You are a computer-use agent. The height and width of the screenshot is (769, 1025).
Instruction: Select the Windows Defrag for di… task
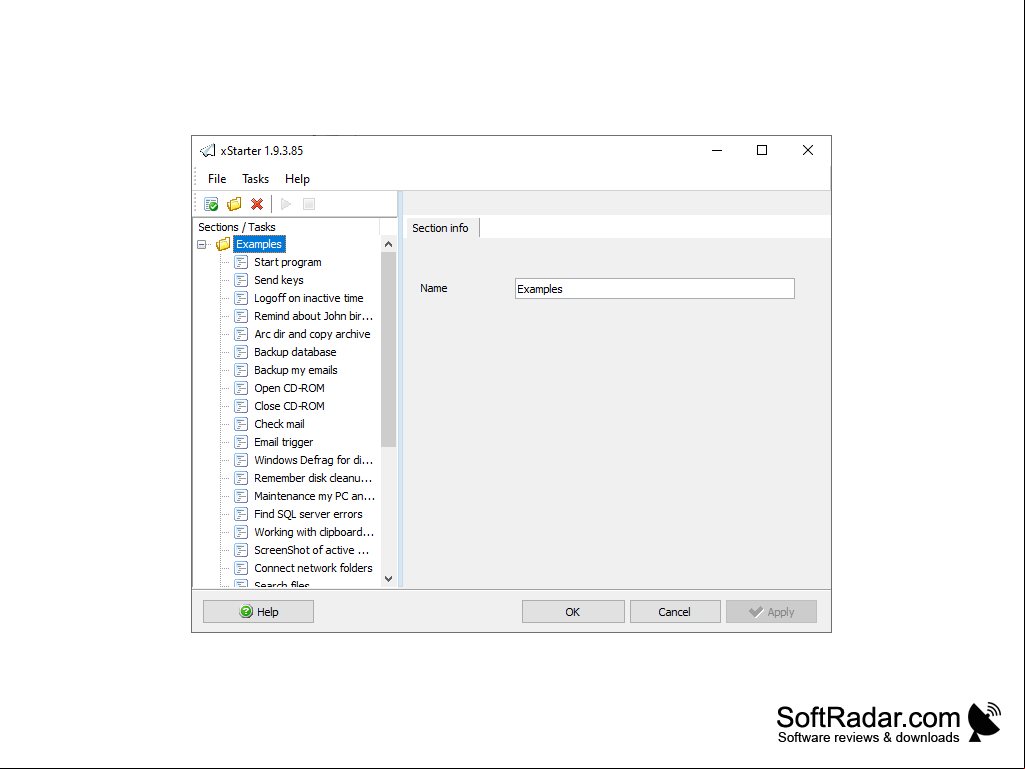[314, 460]
